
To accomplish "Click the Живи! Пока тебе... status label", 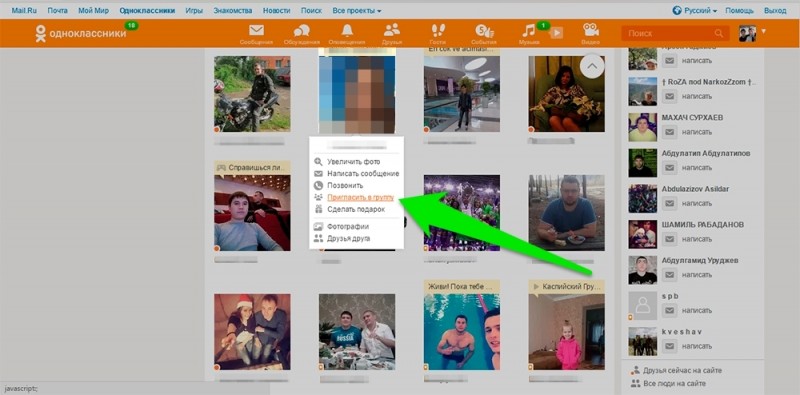I will click(x=462, y=286).
